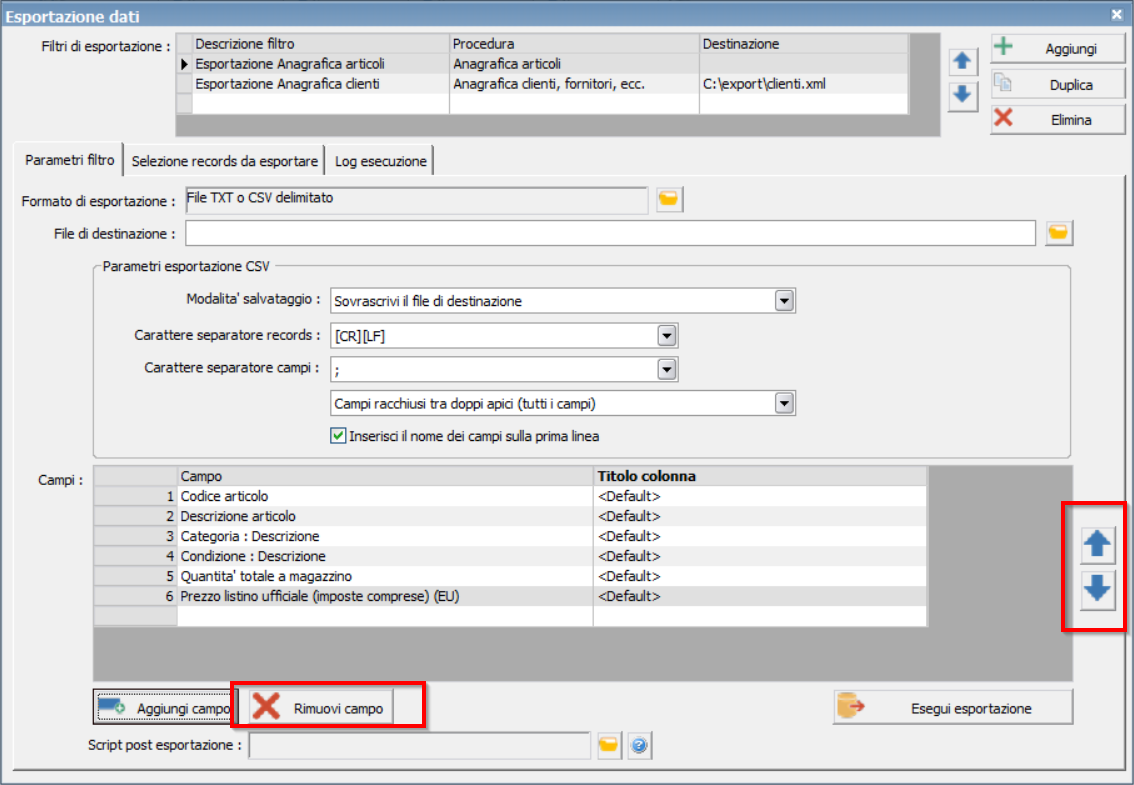Move selected campo down with blue arrow
1134x785 pixels.
pos(1097,589)
